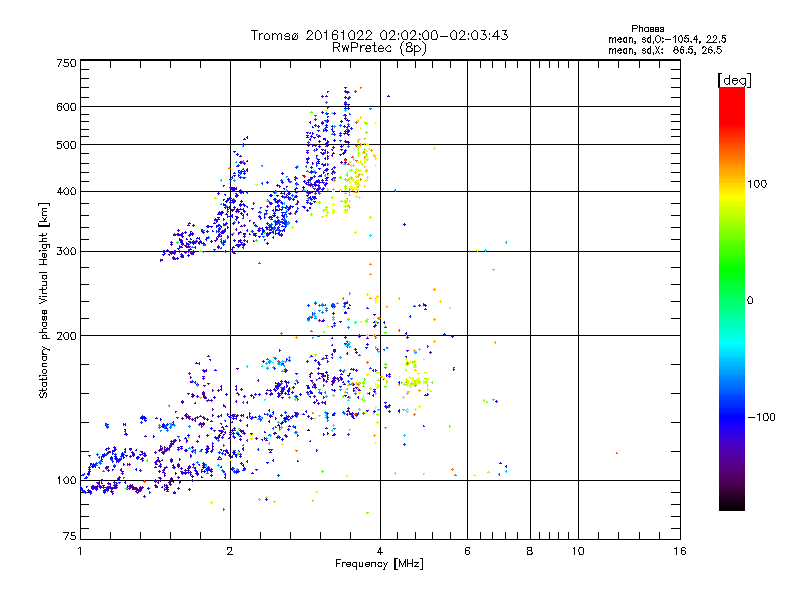The image size is (800, 600).
Task: Click the 'Frequency [MHz]' x-axis label
Action: click(x=379, y=564)
